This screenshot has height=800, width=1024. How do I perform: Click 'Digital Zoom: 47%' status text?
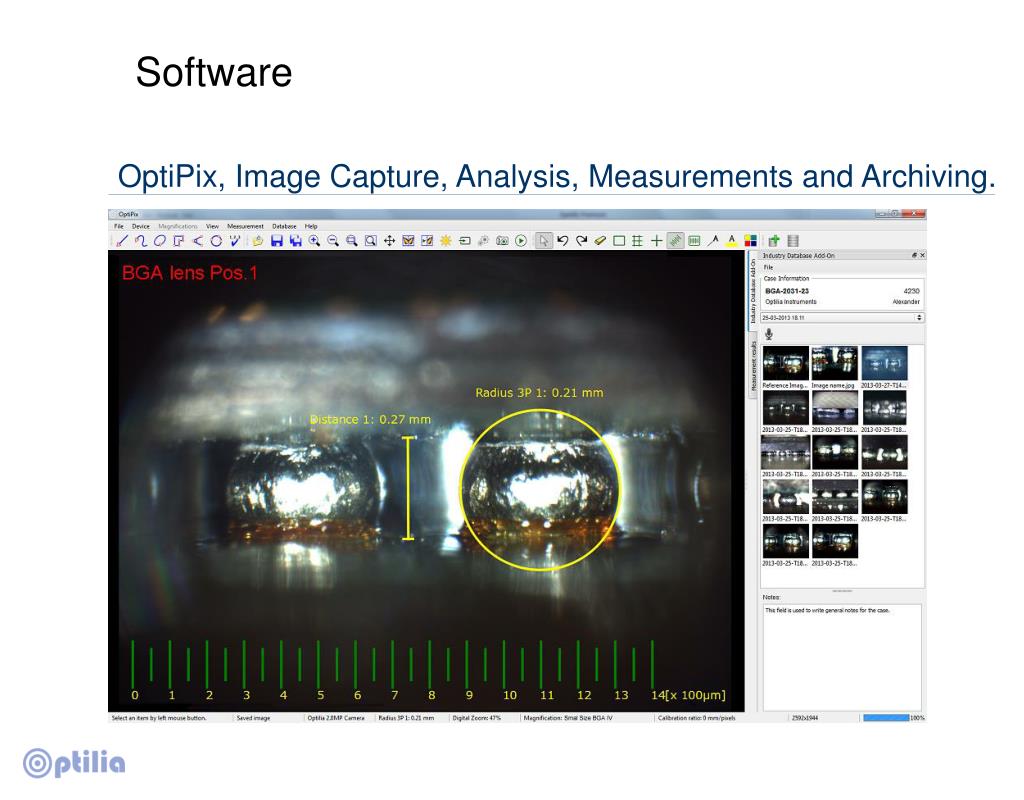477,718
